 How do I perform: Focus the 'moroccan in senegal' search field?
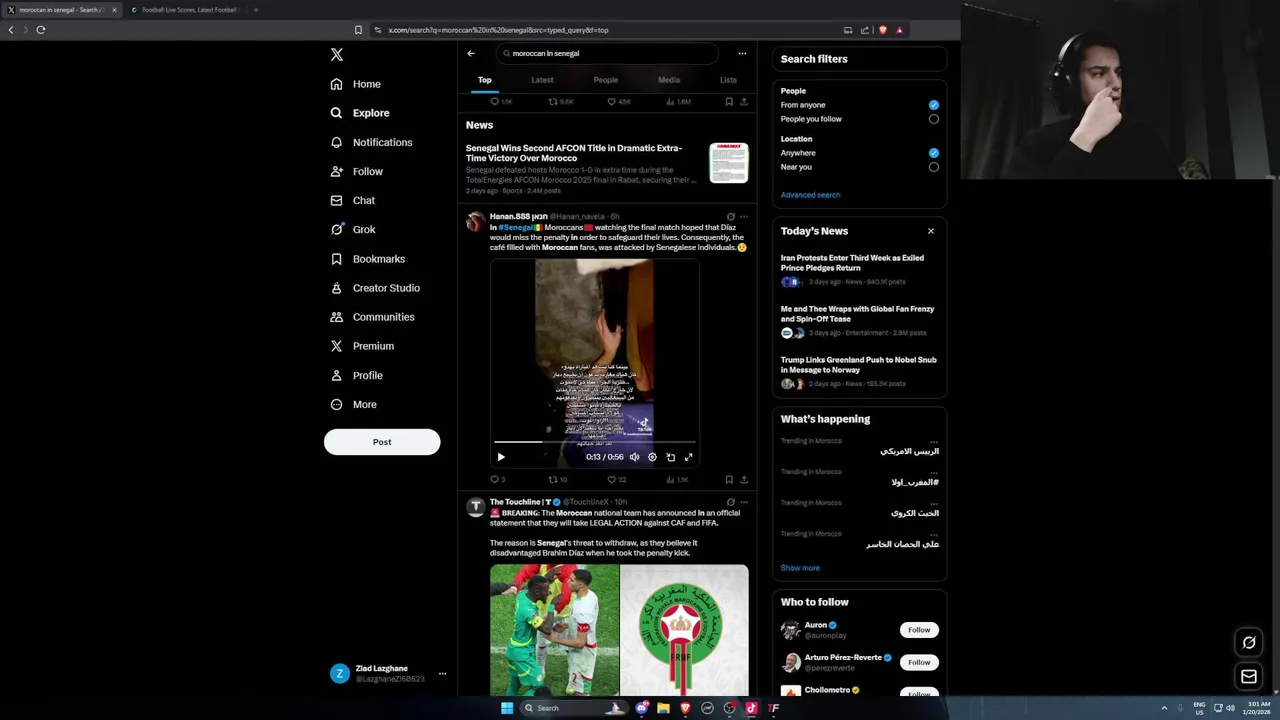click(x=608, y=53)
